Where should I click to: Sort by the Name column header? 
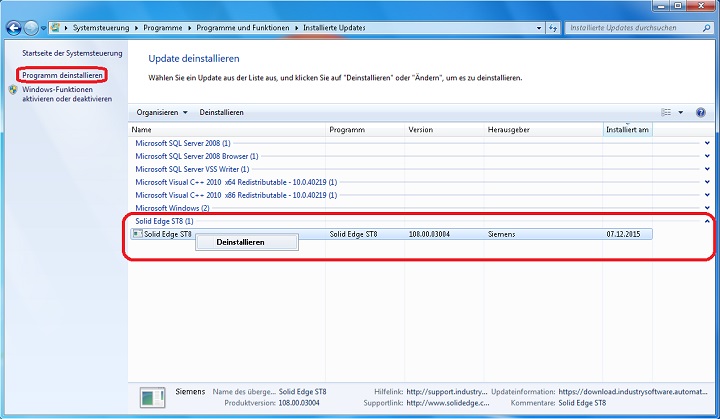[x=227, y=130]
